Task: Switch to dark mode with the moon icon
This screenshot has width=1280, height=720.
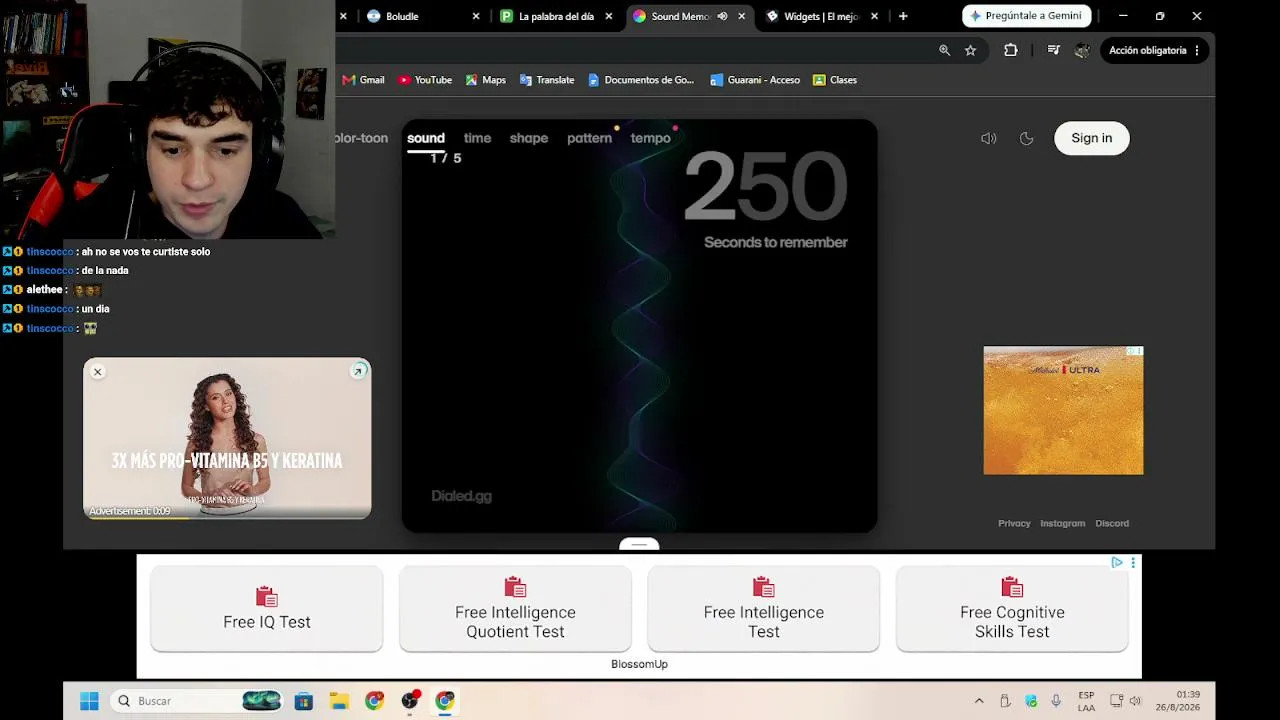Action: 1026,139
